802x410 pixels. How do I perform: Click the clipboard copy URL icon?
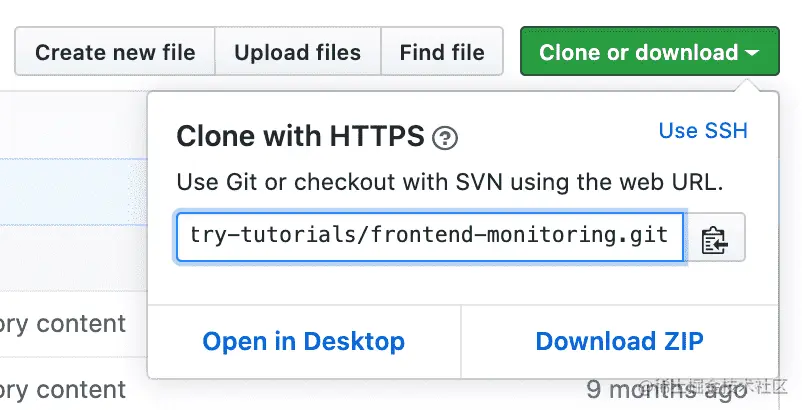pyautogui.click(x=713, y=240)
